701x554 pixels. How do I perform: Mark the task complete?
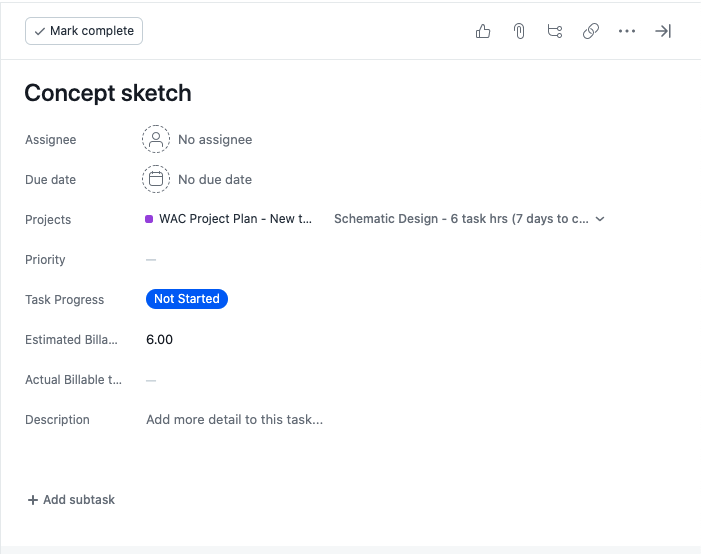click(x=84, y=31)
